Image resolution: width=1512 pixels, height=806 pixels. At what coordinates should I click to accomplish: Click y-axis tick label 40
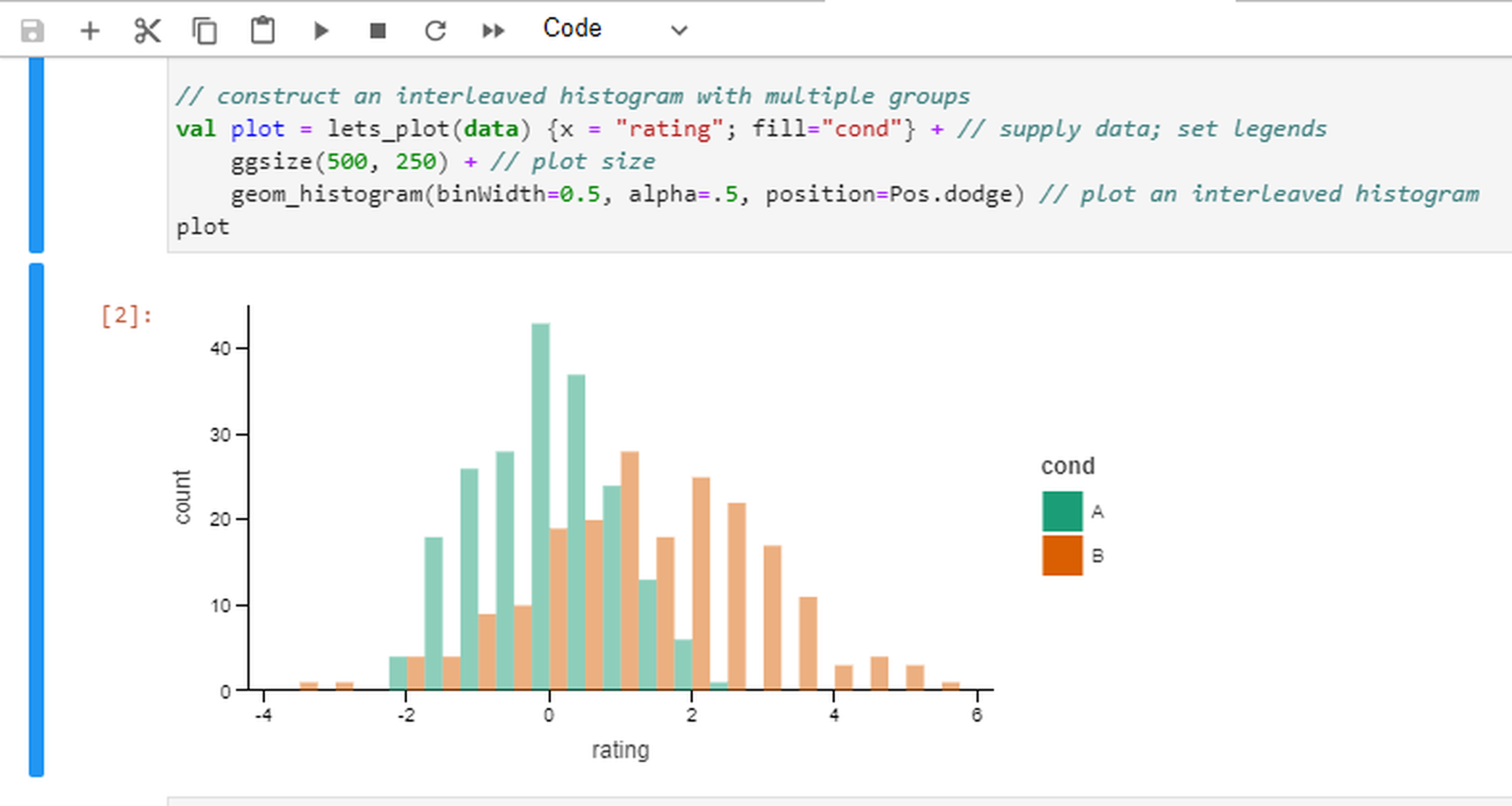coord(221,349)
